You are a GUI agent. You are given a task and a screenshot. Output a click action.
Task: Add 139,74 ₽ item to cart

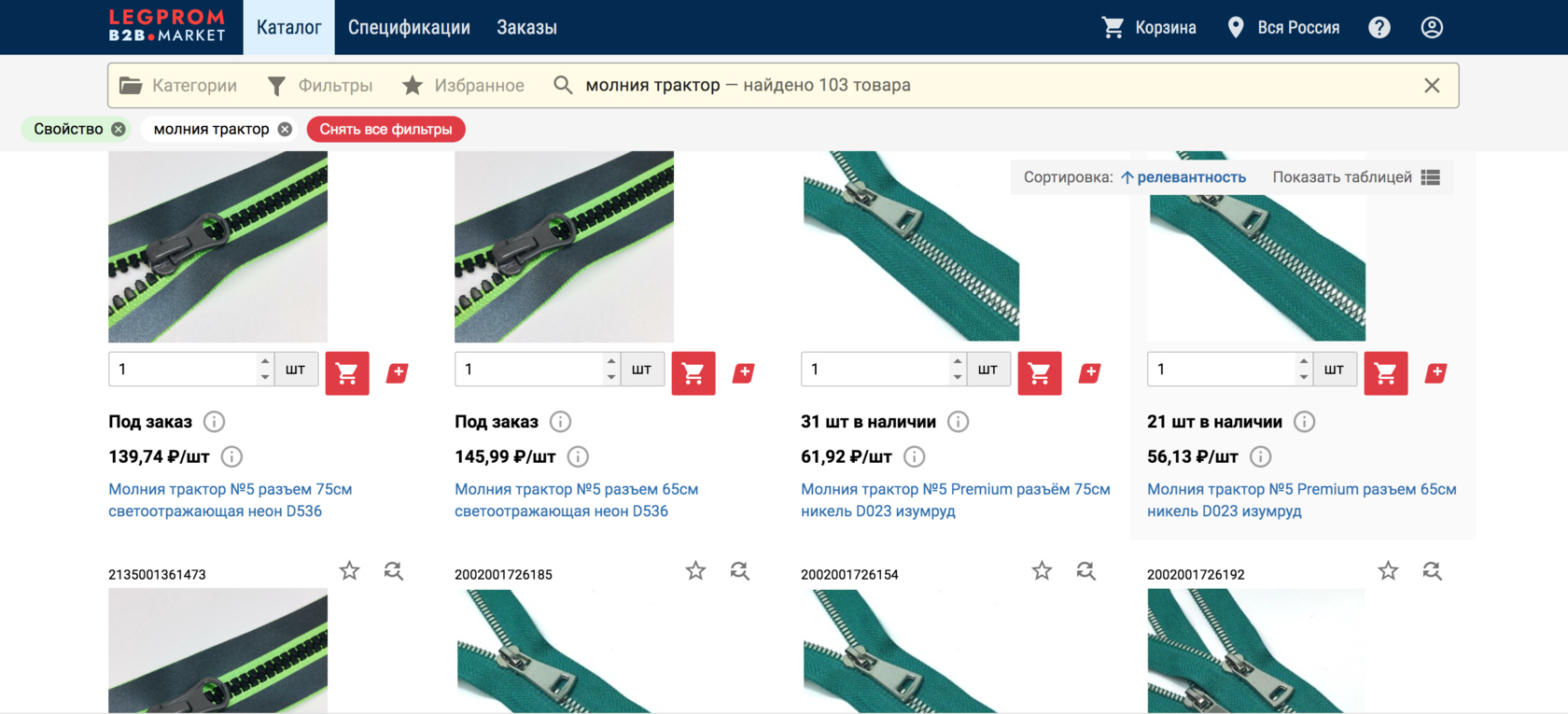click(x=347, y=373)
